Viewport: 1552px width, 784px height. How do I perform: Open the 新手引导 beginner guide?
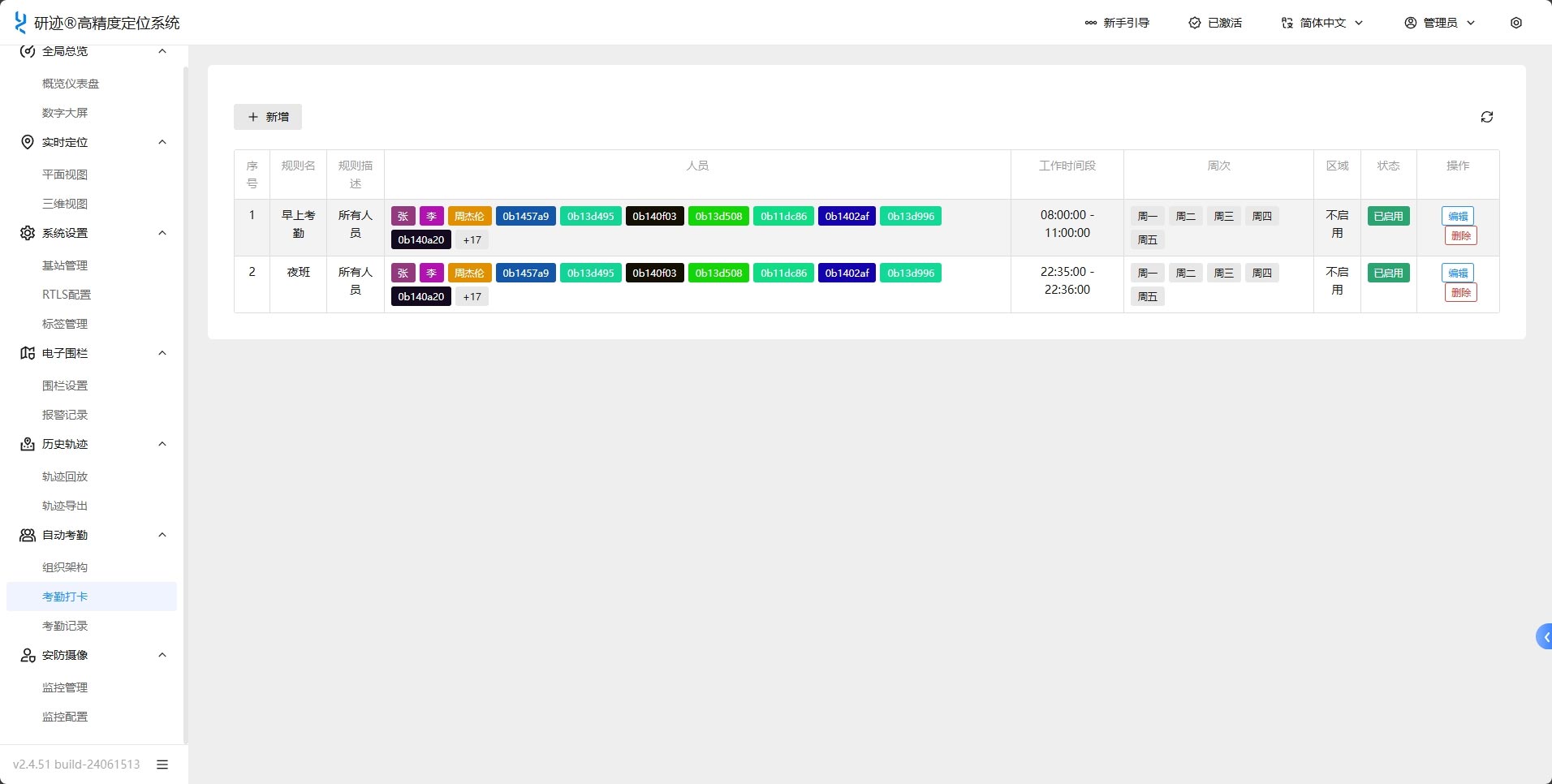pyautogui.click(x=1117, y=23)
